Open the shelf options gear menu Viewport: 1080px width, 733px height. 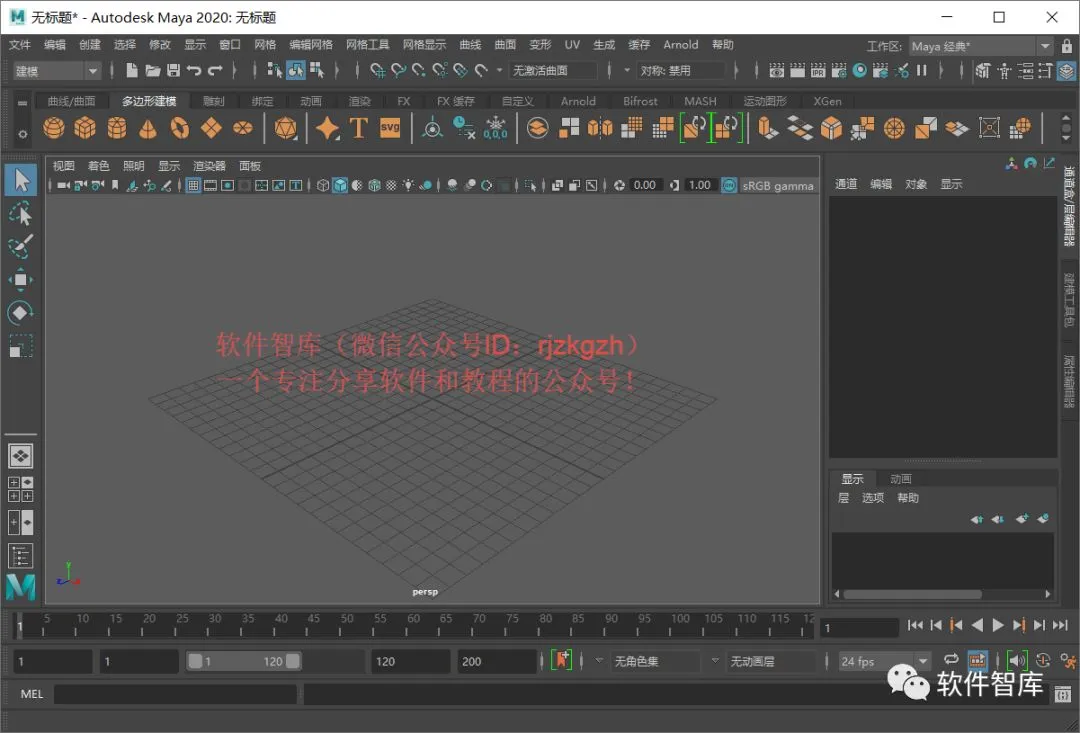point(23,134)
